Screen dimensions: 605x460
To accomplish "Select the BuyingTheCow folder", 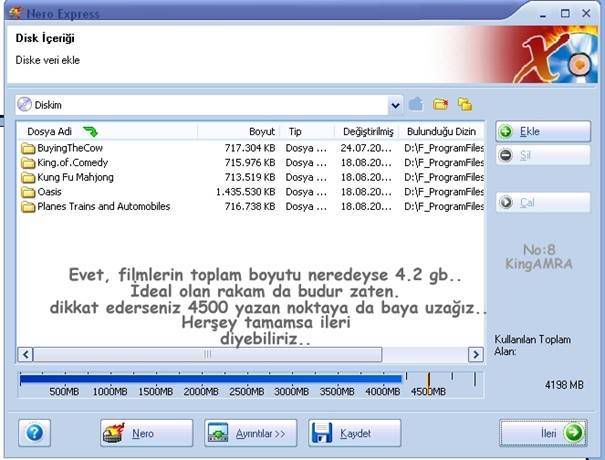I will tap(70, 148).
